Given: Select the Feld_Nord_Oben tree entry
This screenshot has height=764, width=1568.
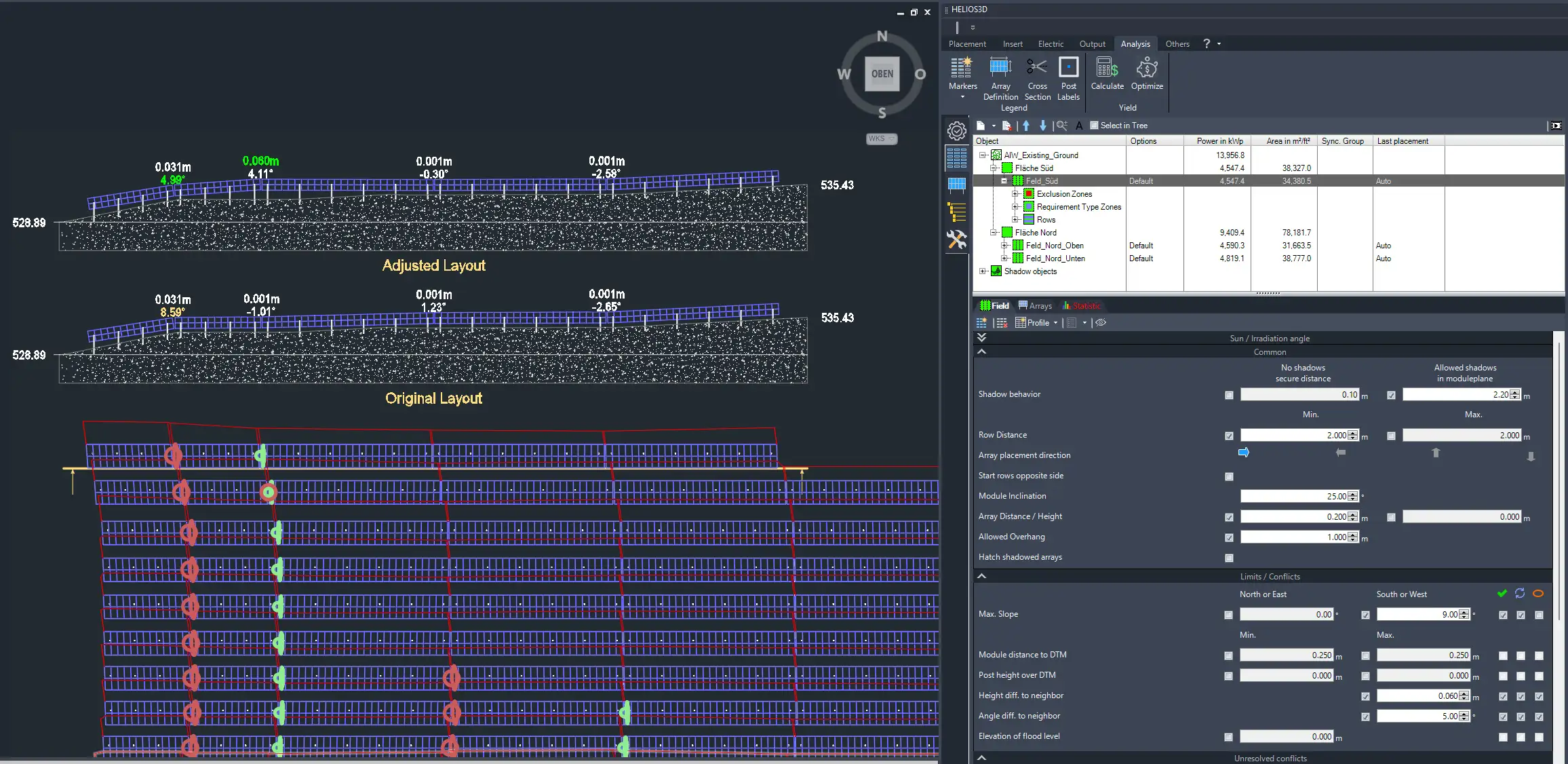Looking at the screenshot, I should pos(1054,246).
